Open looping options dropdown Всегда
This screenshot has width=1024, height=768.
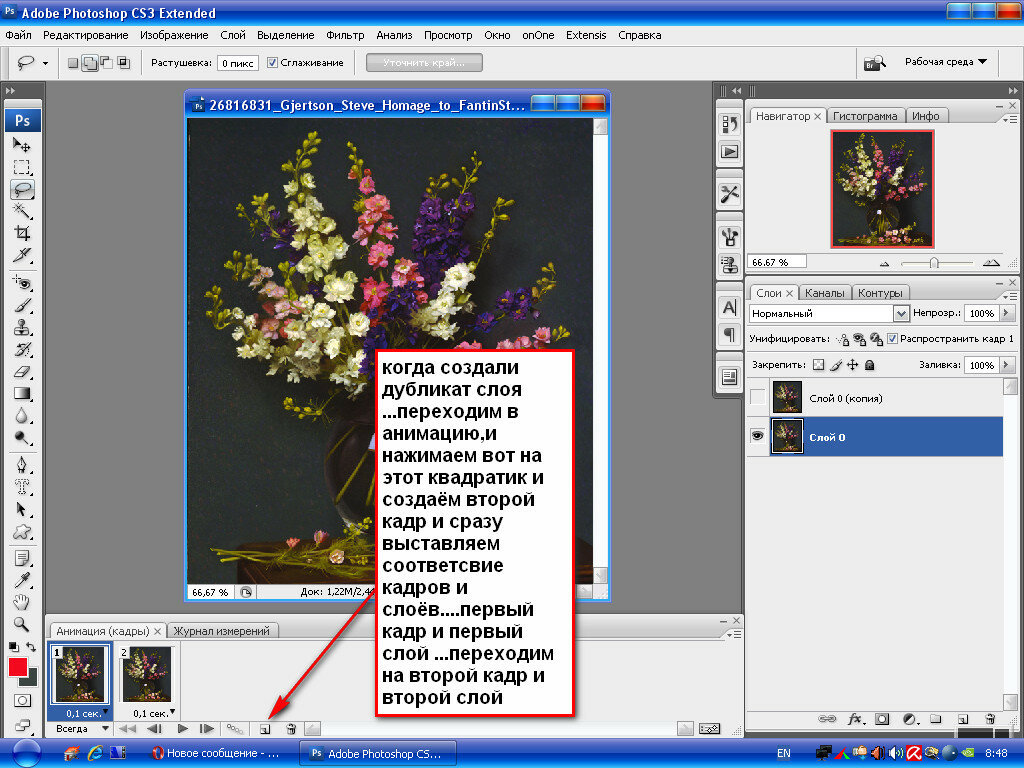click(81, 729)
